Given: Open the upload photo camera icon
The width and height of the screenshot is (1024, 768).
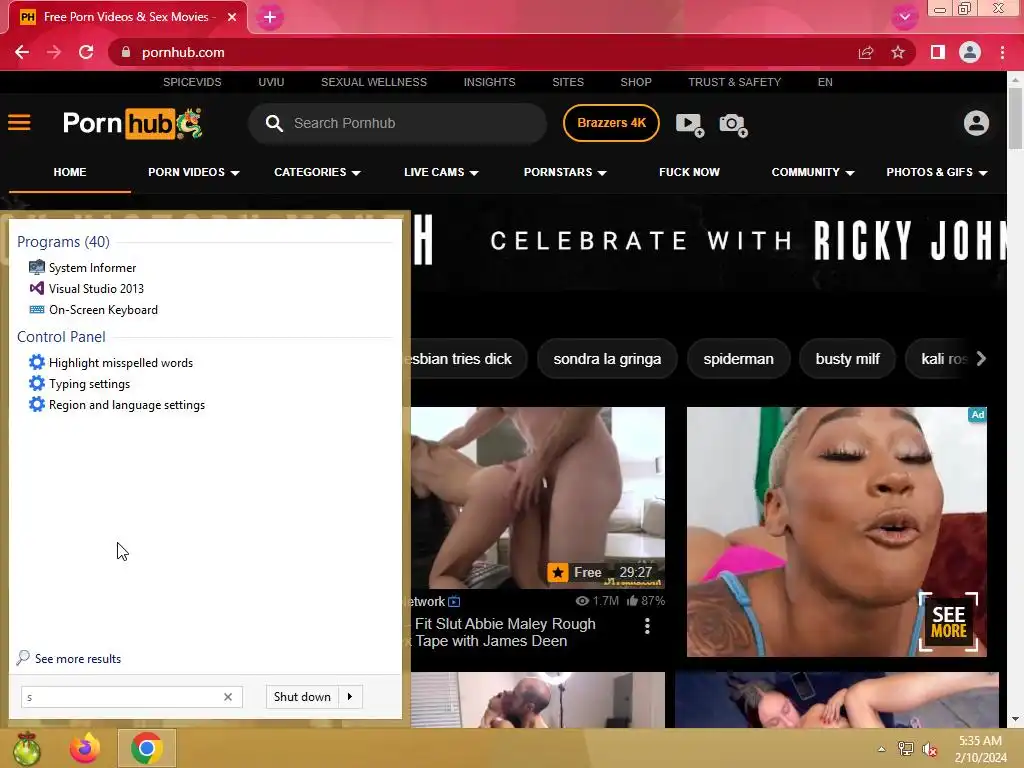Looking at the screenshot, I should point(733,124).
